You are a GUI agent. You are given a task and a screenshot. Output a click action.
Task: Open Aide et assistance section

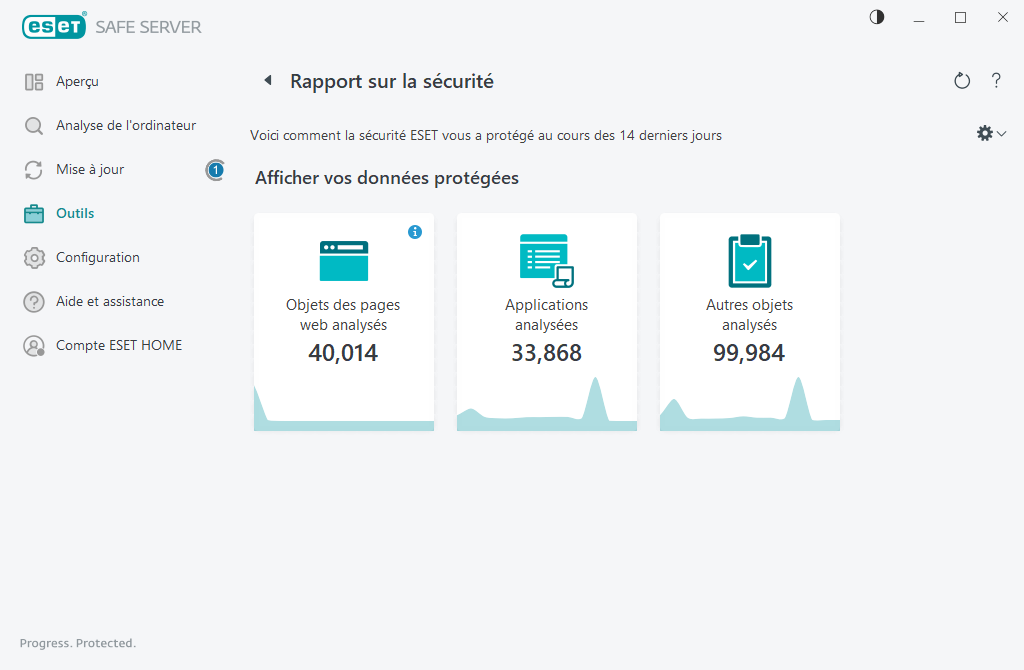pos(110,302)
